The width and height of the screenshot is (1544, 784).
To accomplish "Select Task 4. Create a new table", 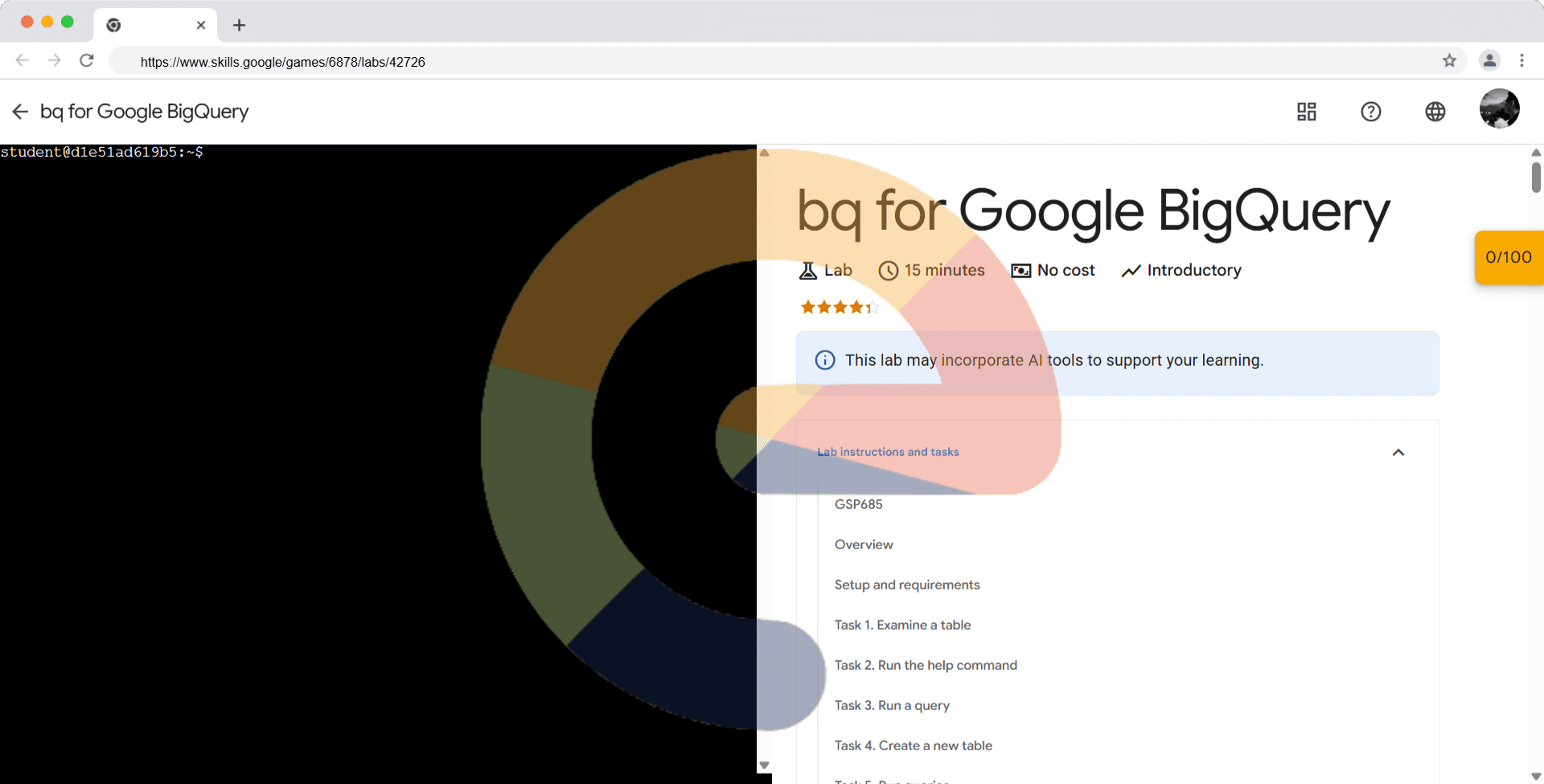I will (x=913, y=745).
